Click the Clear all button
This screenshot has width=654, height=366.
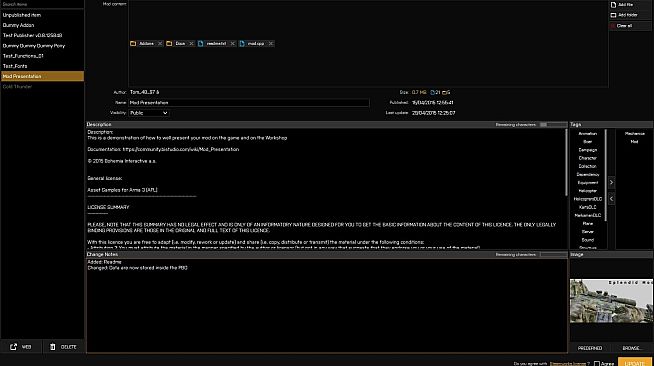click(x=629, y=26)
